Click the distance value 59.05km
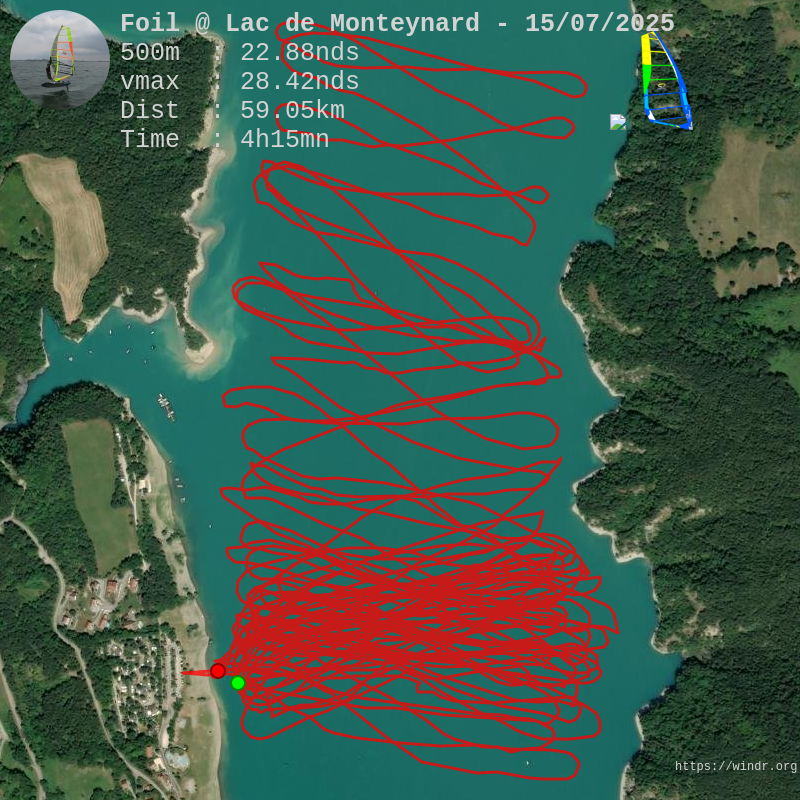 [292, 111]
